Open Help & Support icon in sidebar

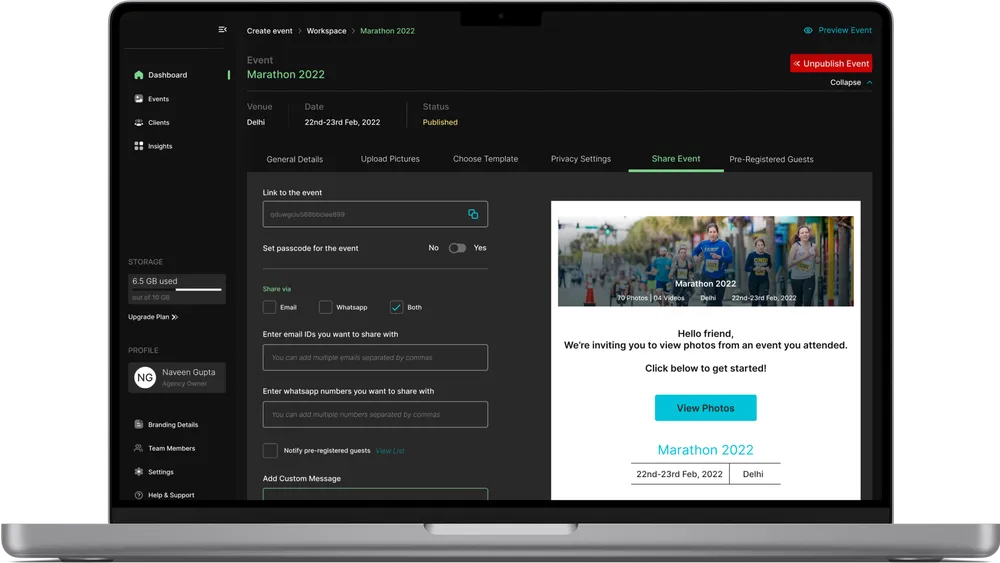click(139, 495)
